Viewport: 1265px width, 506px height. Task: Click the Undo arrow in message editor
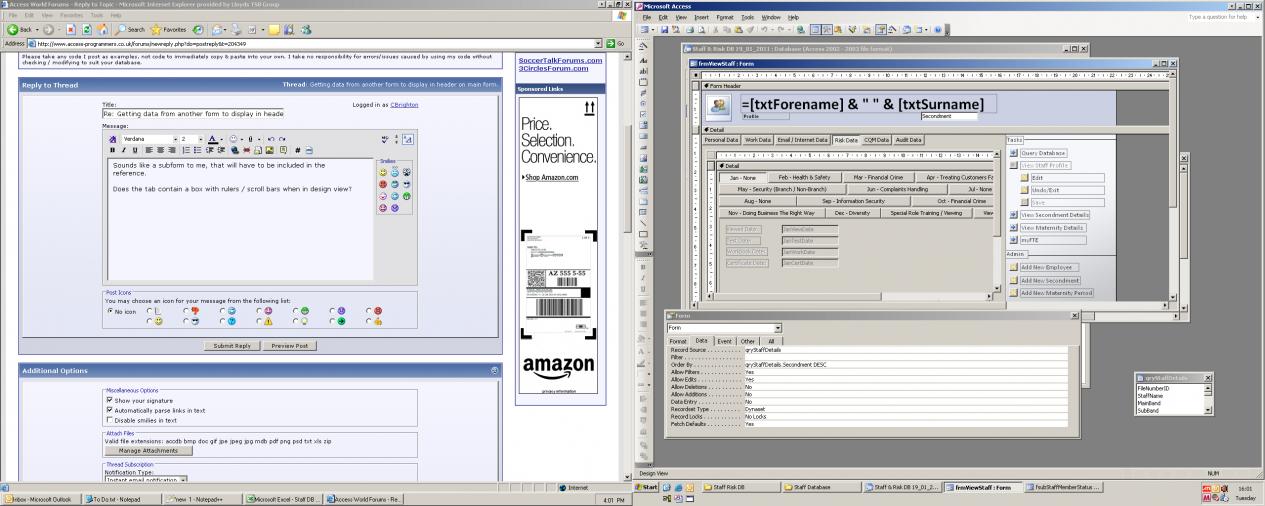(270, 139)
